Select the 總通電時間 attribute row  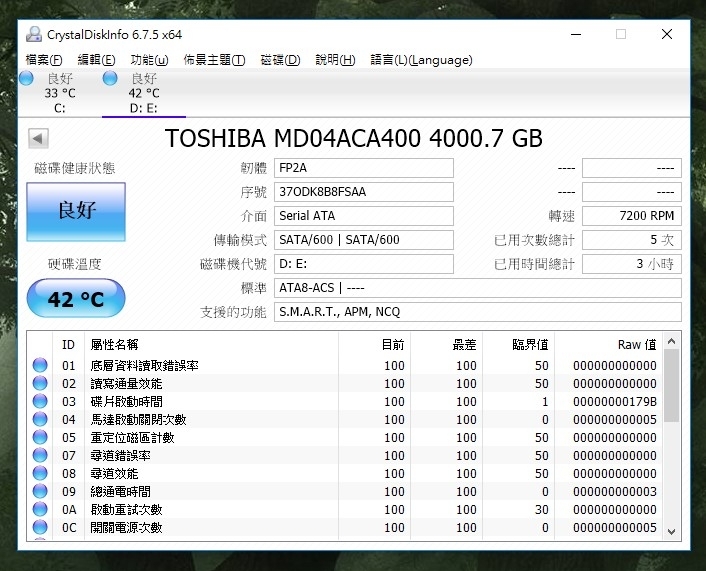coord(345,491)
